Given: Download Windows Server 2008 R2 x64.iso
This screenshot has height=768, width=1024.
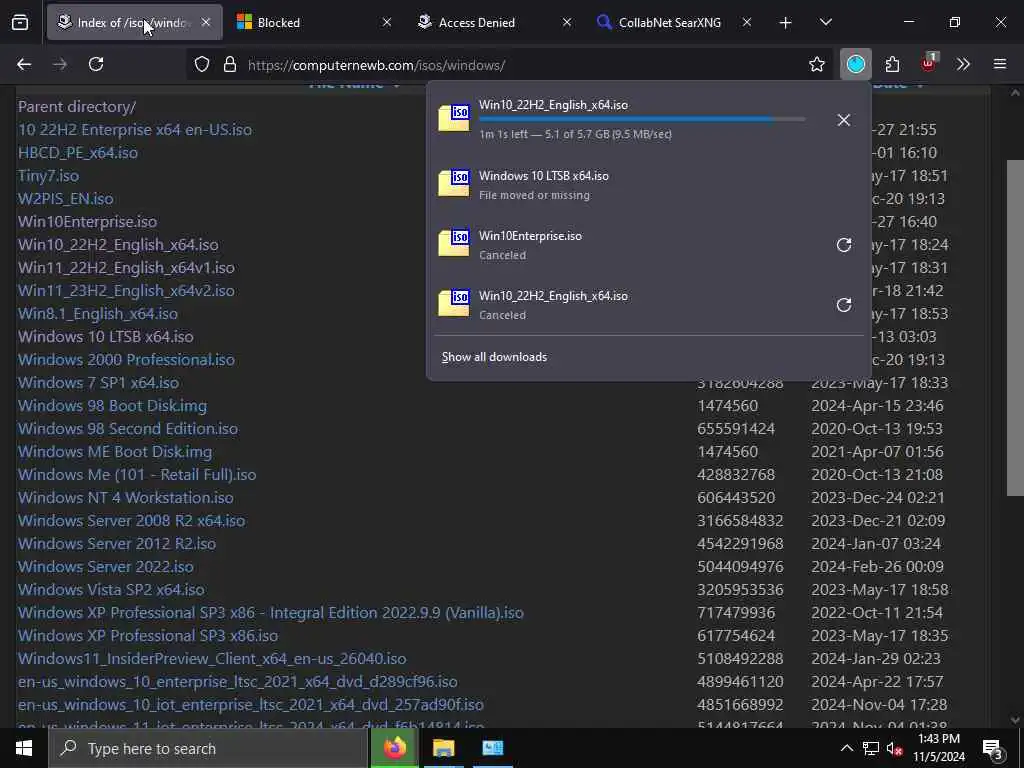Looking at the screenshot, I should pos(131,520).
